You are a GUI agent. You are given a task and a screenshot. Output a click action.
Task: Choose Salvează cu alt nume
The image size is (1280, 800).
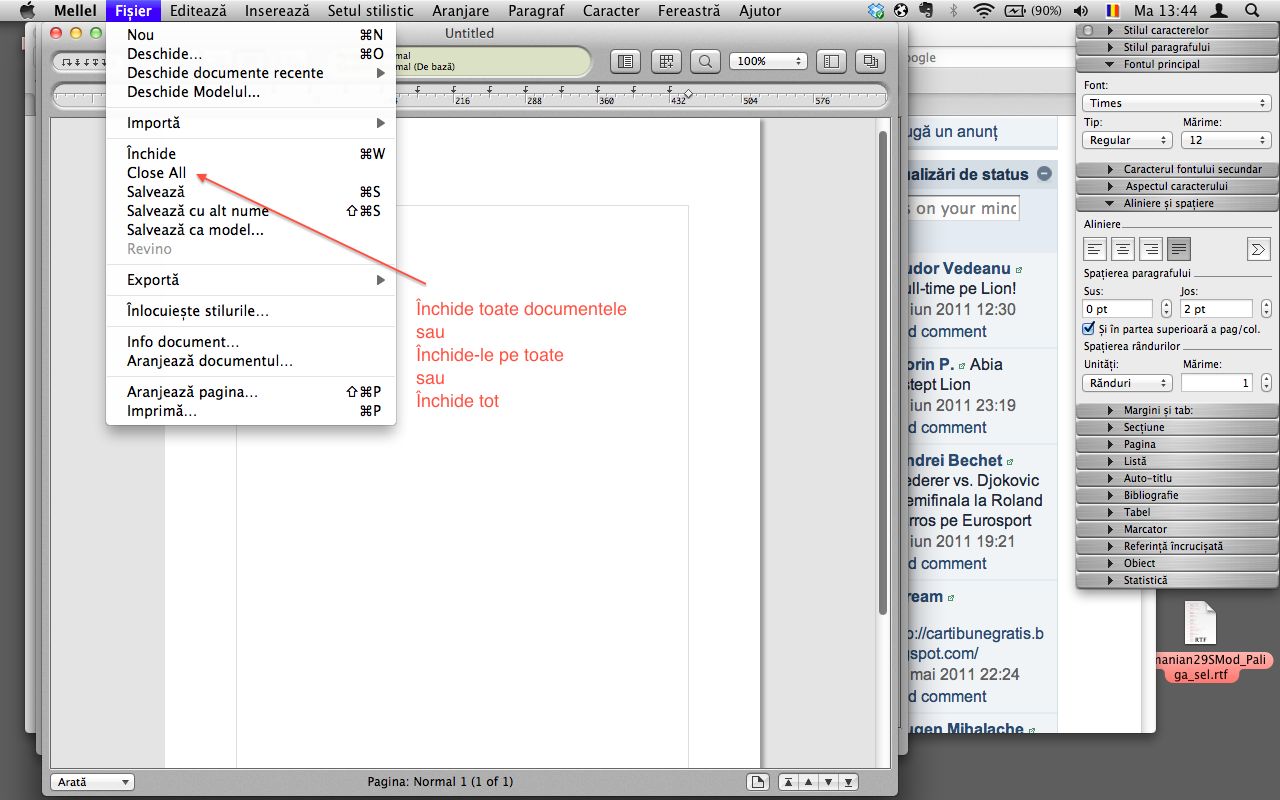[x=251, y=211]
